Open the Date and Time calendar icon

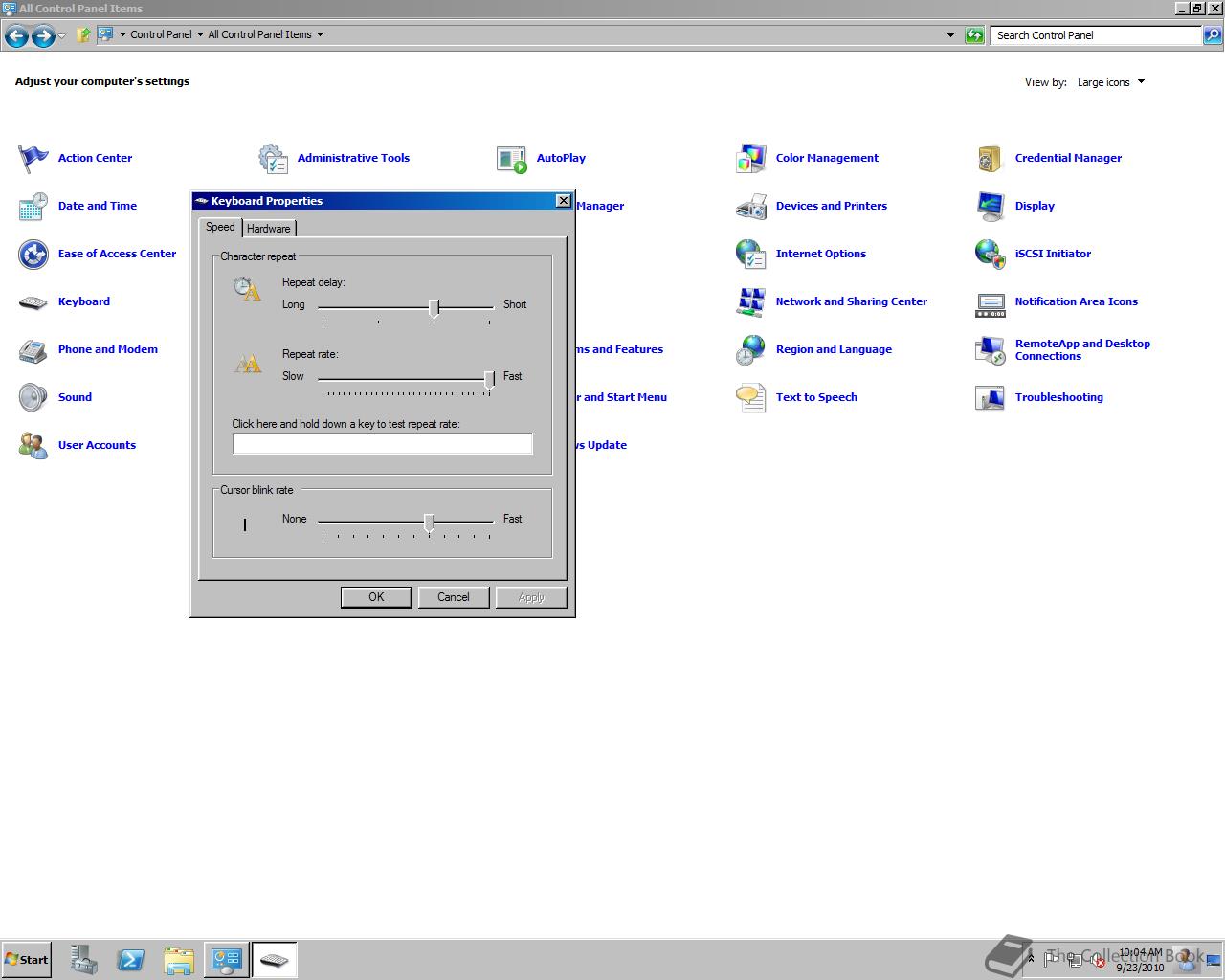(33, 206)
